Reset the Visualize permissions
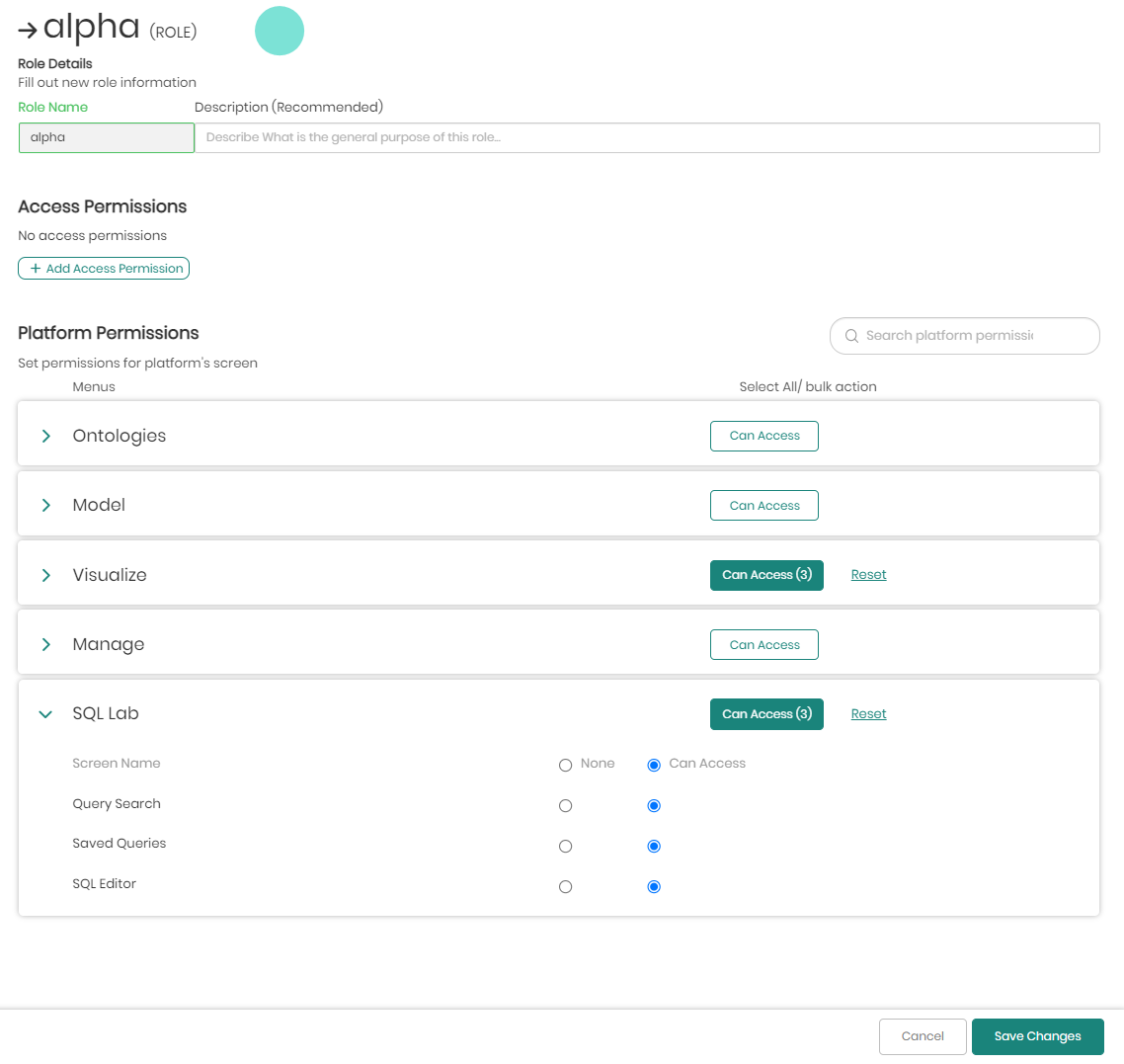Viewport: 1124px width, 1064px height. (x=868, y=575)
